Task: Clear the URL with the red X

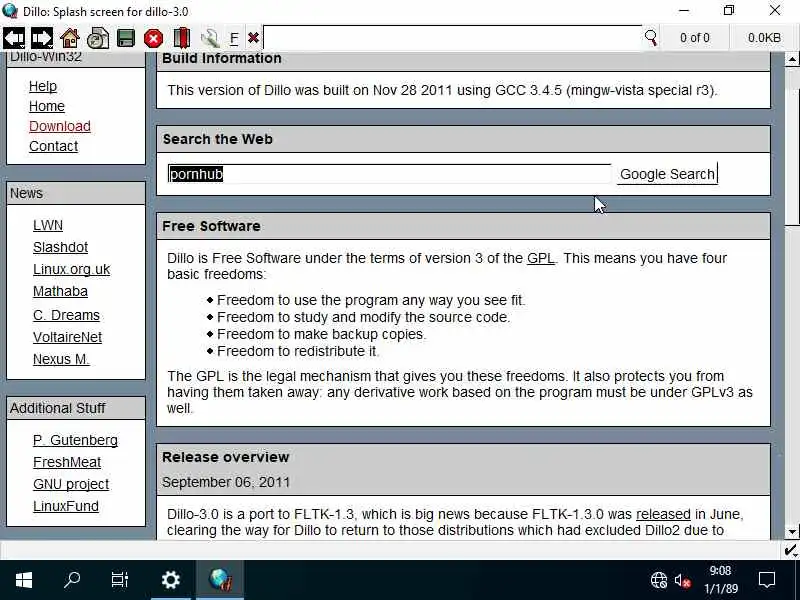Action: [253, 38]
